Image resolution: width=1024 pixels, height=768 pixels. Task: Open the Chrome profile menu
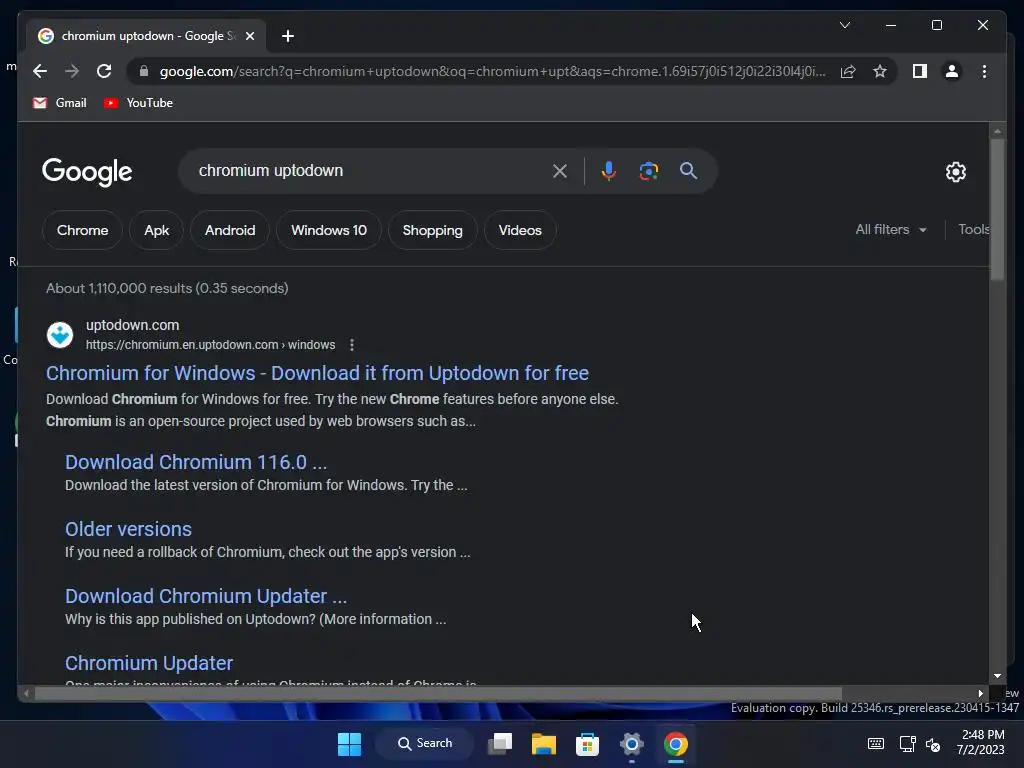click(952, 71)
